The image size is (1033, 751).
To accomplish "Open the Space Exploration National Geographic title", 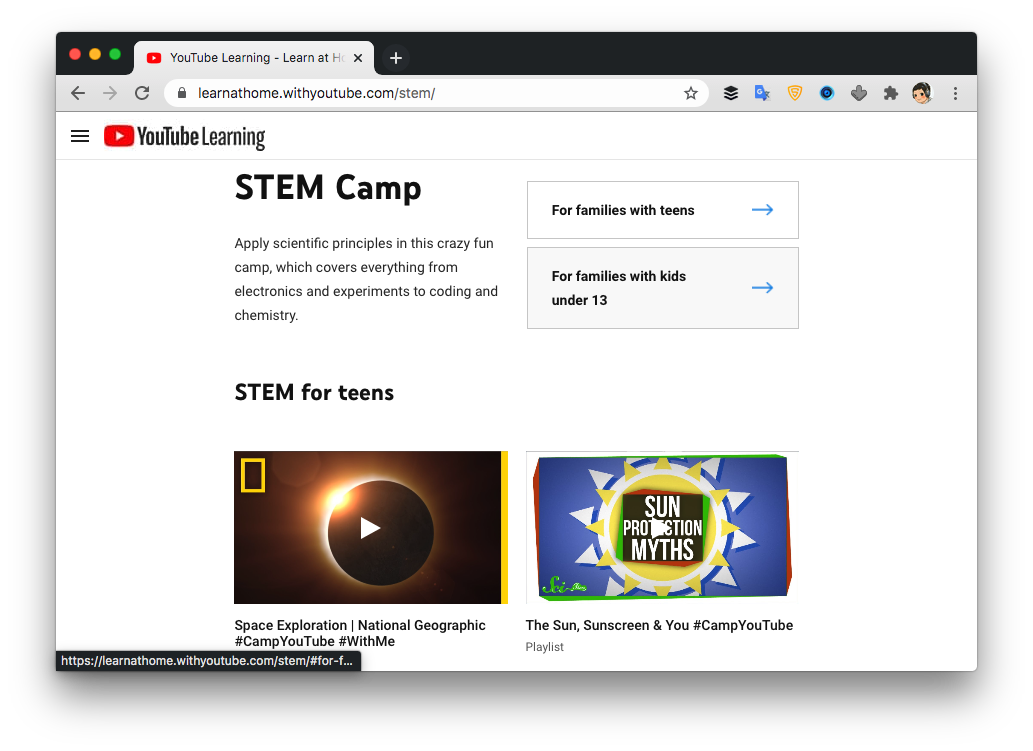I will pos(360,633).
